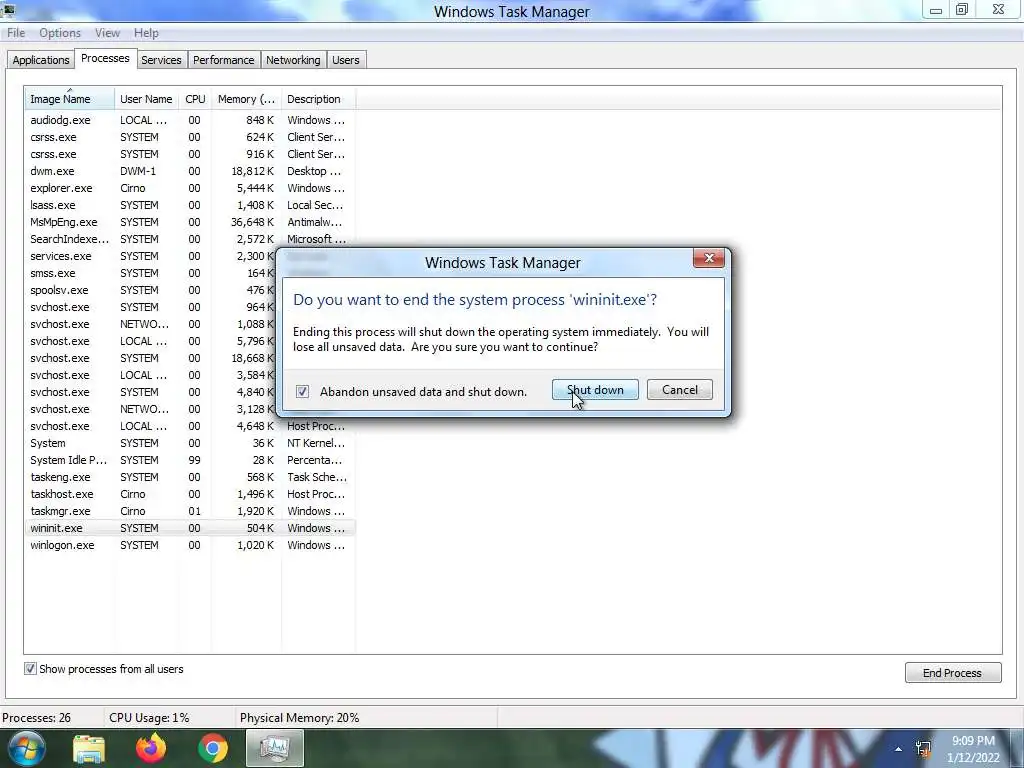This screenshot has width=1024, height=768.
Task: Confirm with the Shut down button
Action: [x=595, y=390]
